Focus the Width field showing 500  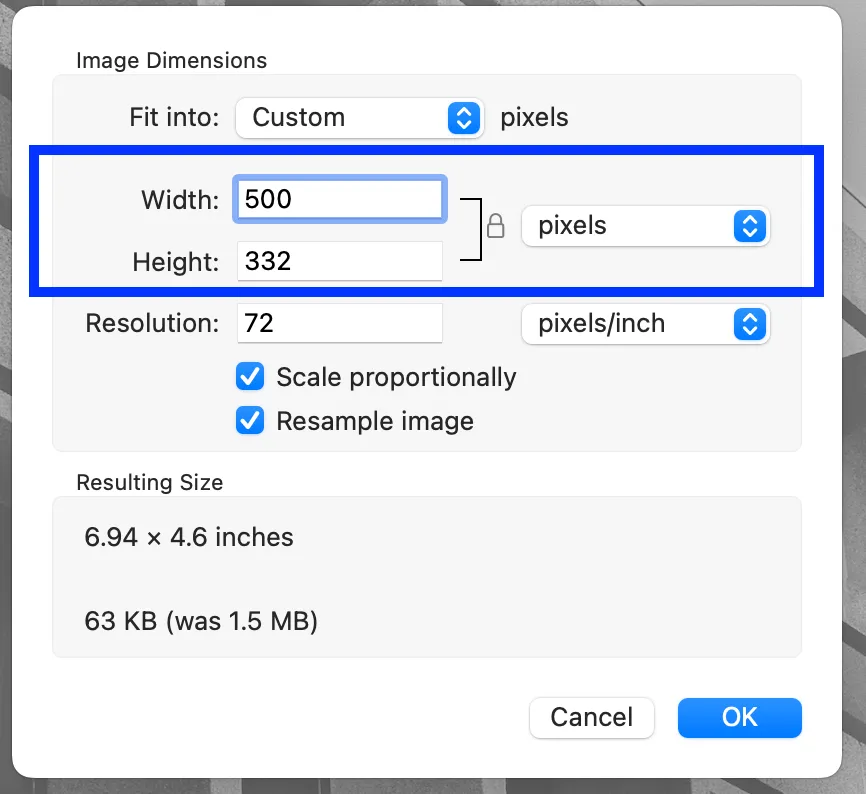click(x=339, y=199)
